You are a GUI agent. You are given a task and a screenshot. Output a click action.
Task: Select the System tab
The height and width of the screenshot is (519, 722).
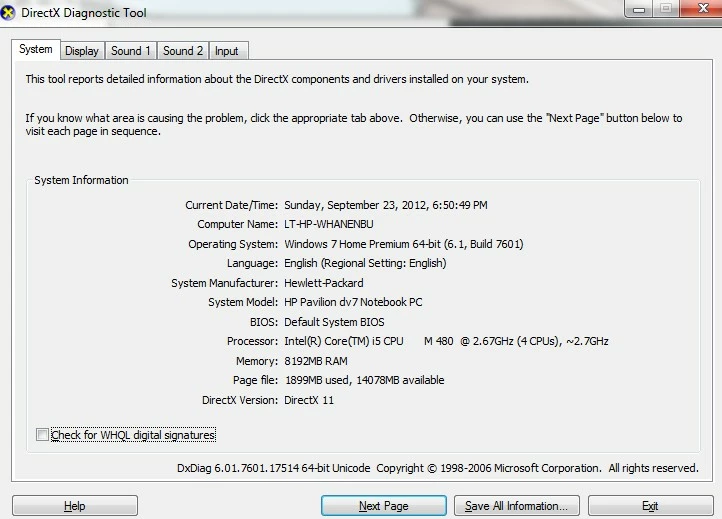click(35, 49)
